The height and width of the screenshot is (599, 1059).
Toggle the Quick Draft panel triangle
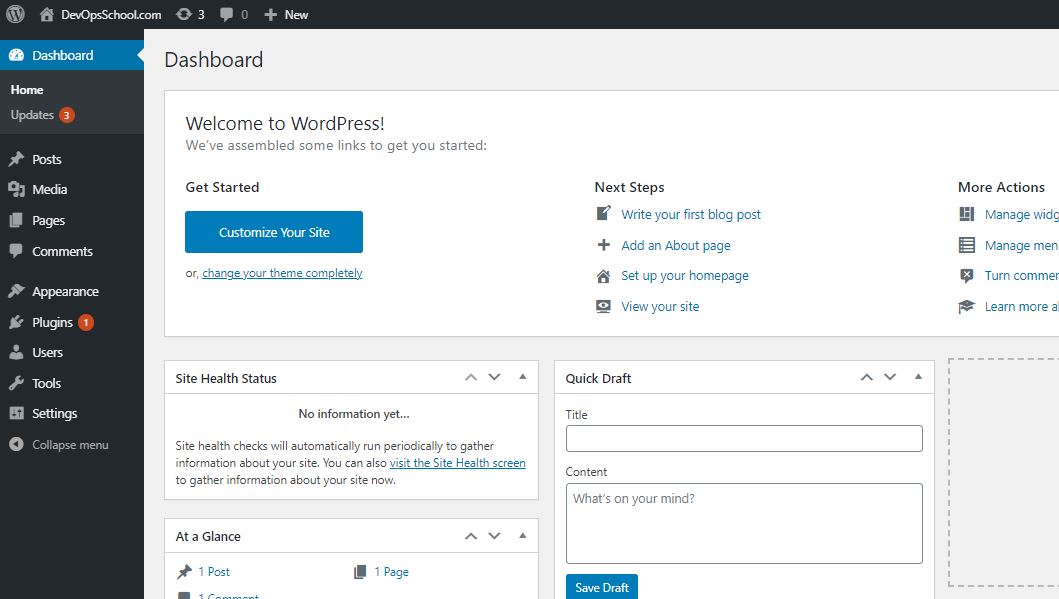tap(917, 377)
